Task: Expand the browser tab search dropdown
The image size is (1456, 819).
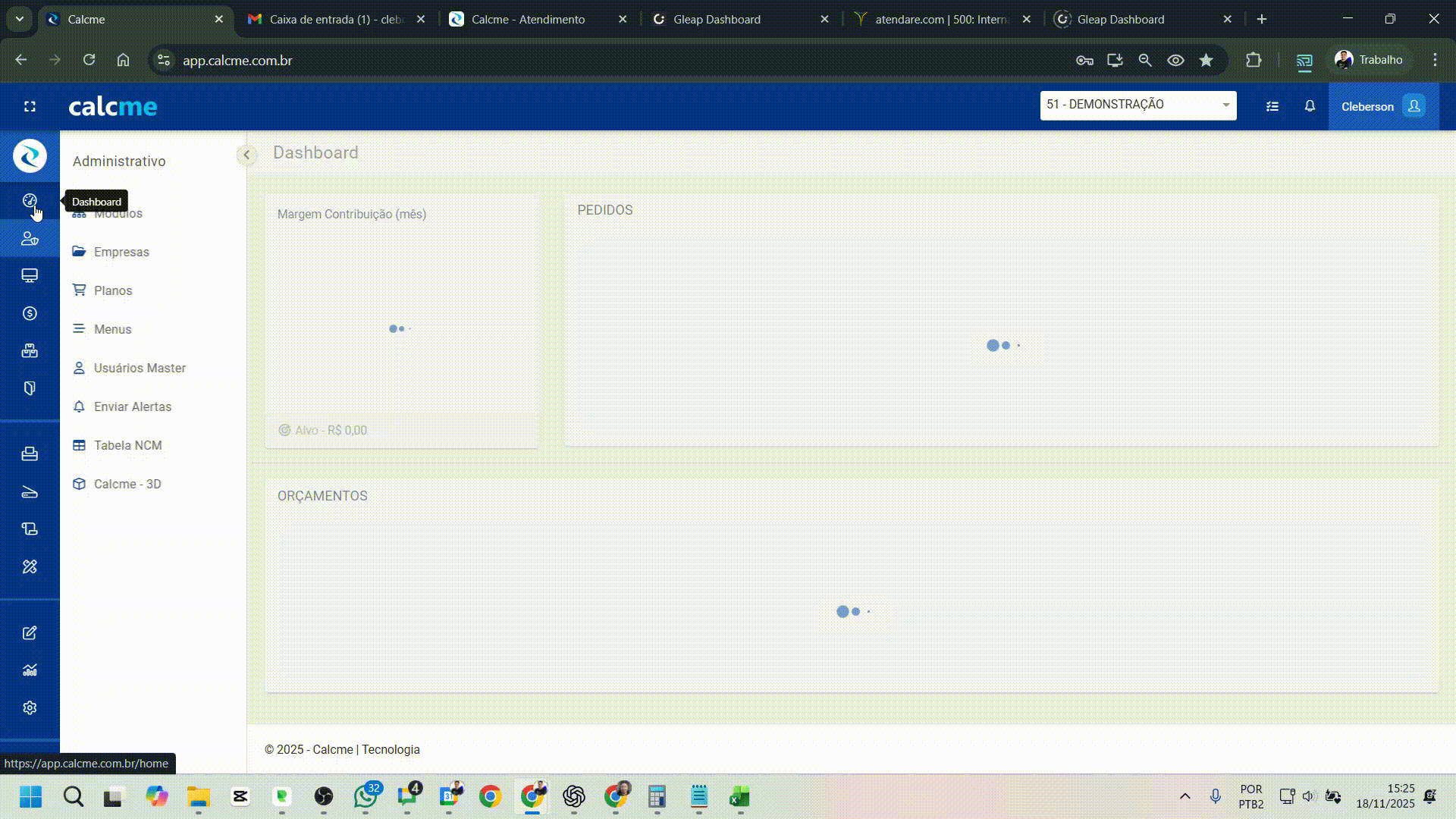Action: tap(20, 19)
